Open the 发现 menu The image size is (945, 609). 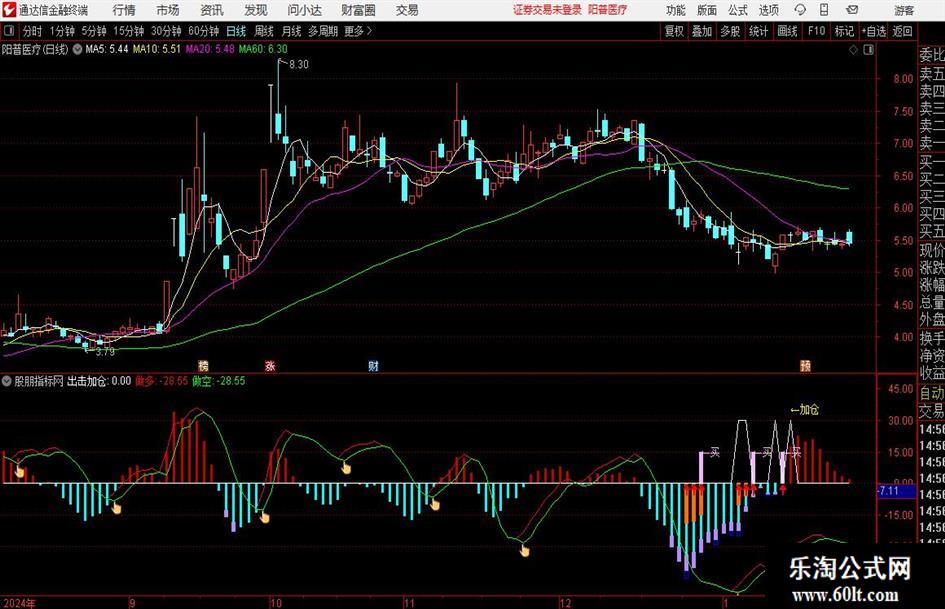(256, 10)
